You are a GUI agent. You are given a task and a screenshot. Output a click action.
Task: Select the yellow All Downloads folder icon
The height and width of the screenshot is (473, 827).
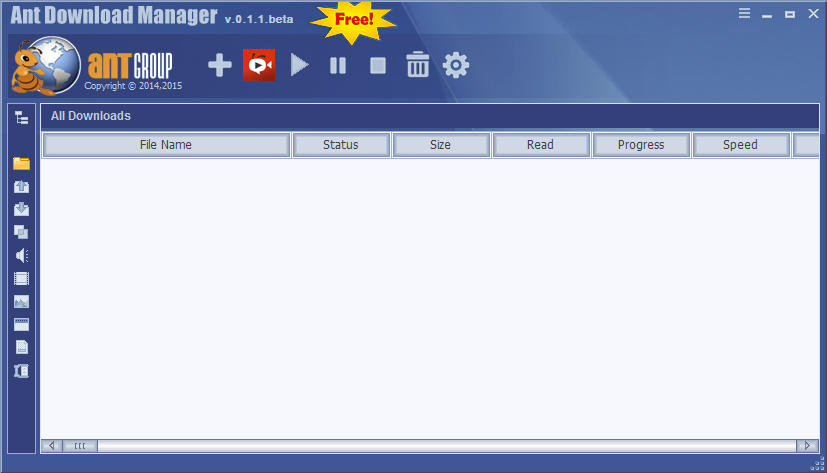click(x=22, y=163)
